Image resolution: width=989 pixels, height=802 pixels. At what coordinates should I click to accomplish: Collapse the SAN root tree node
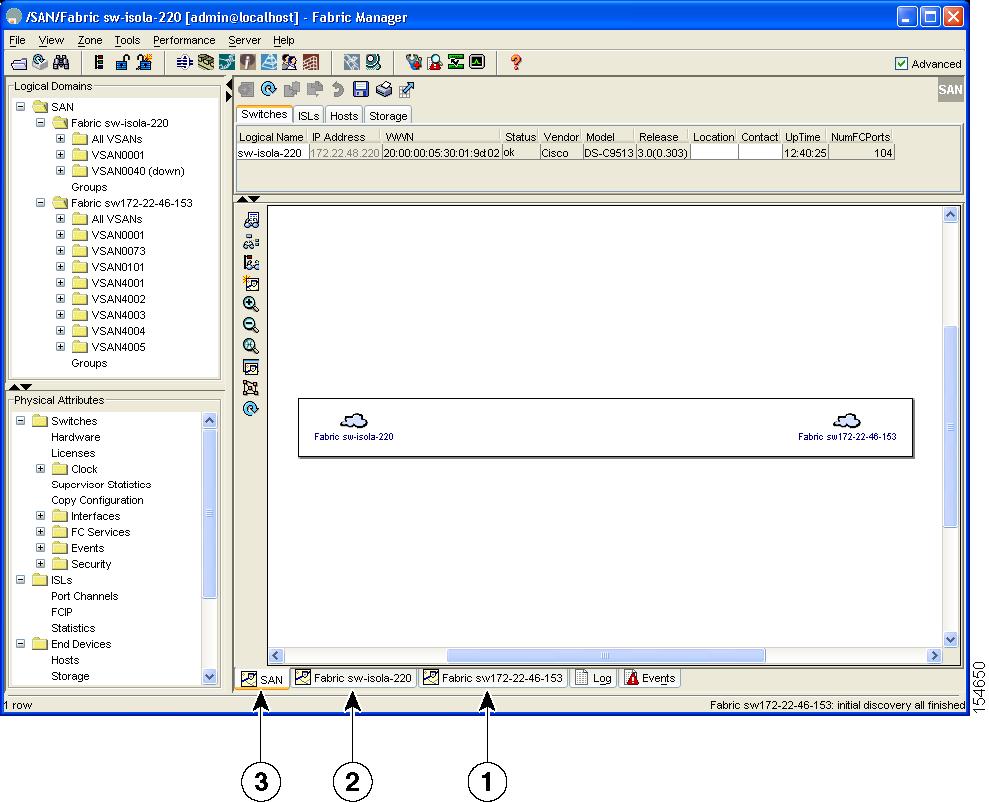click(x=21, y=107)
